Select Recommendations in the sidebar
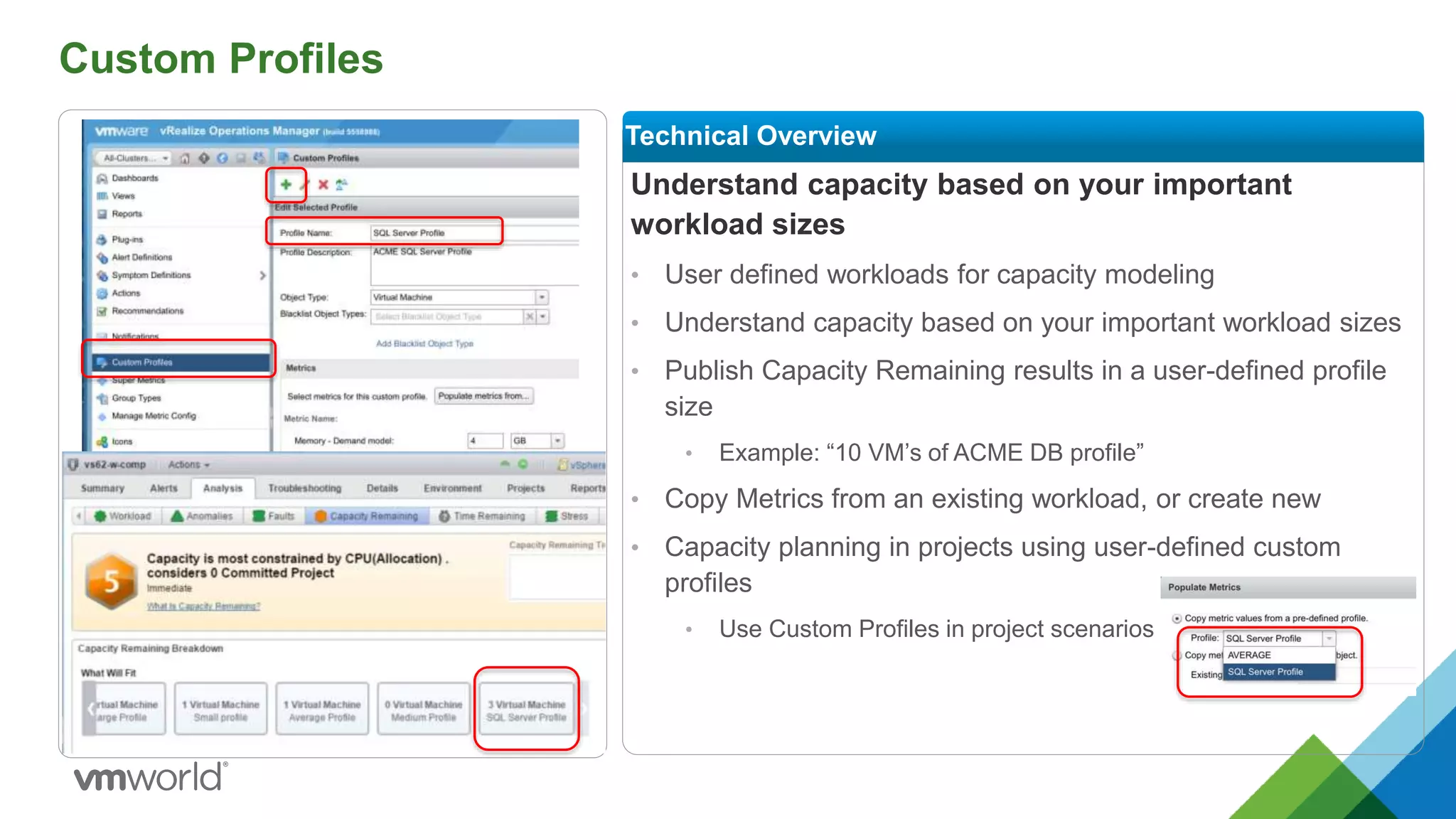The height and width of the screenshot is (819, 1456). point(140,311)
